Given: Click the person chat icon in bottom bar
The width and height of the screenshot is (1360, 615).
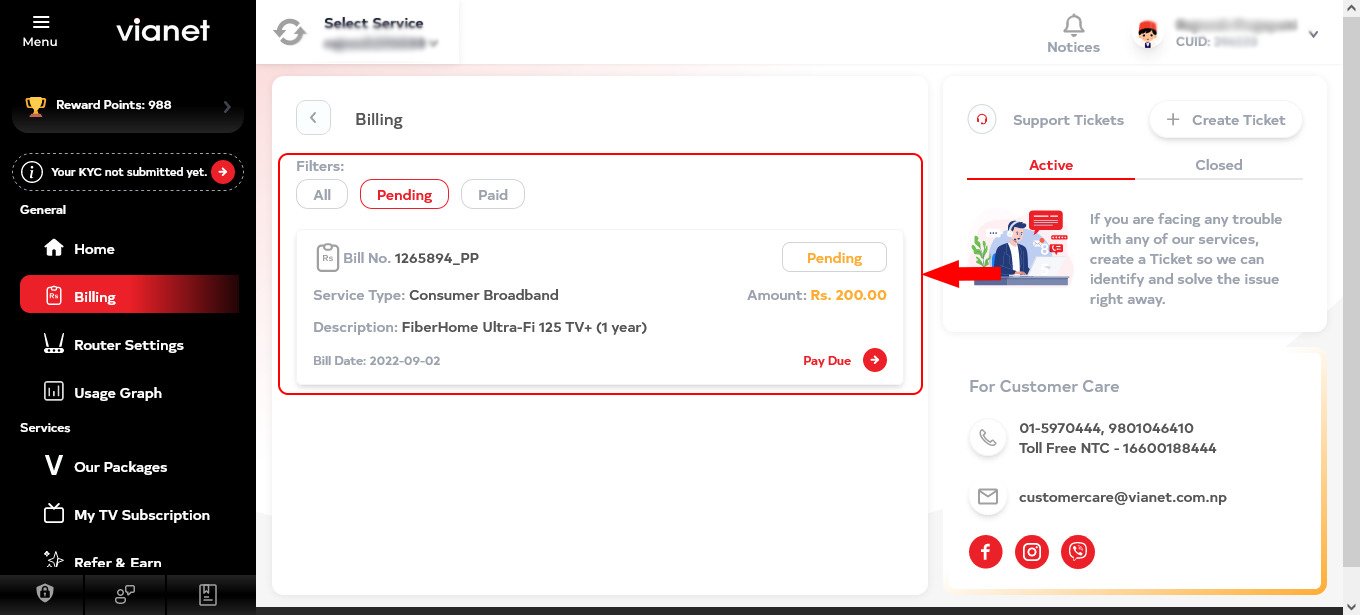Looking at the screenshot, I should click(125, 594).
